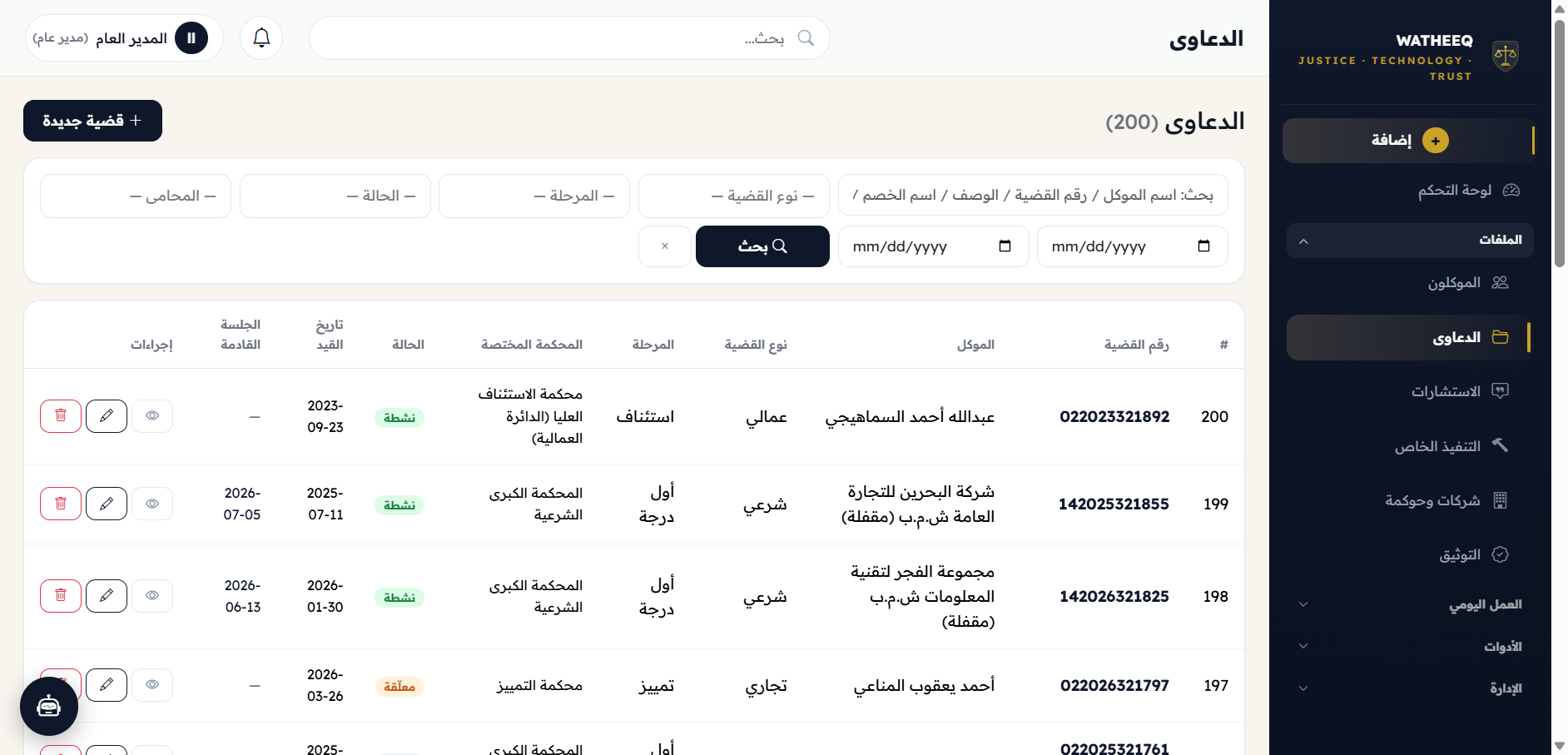Open calendar picker on first date field
1568x755 pixels.
[1203, 246]
